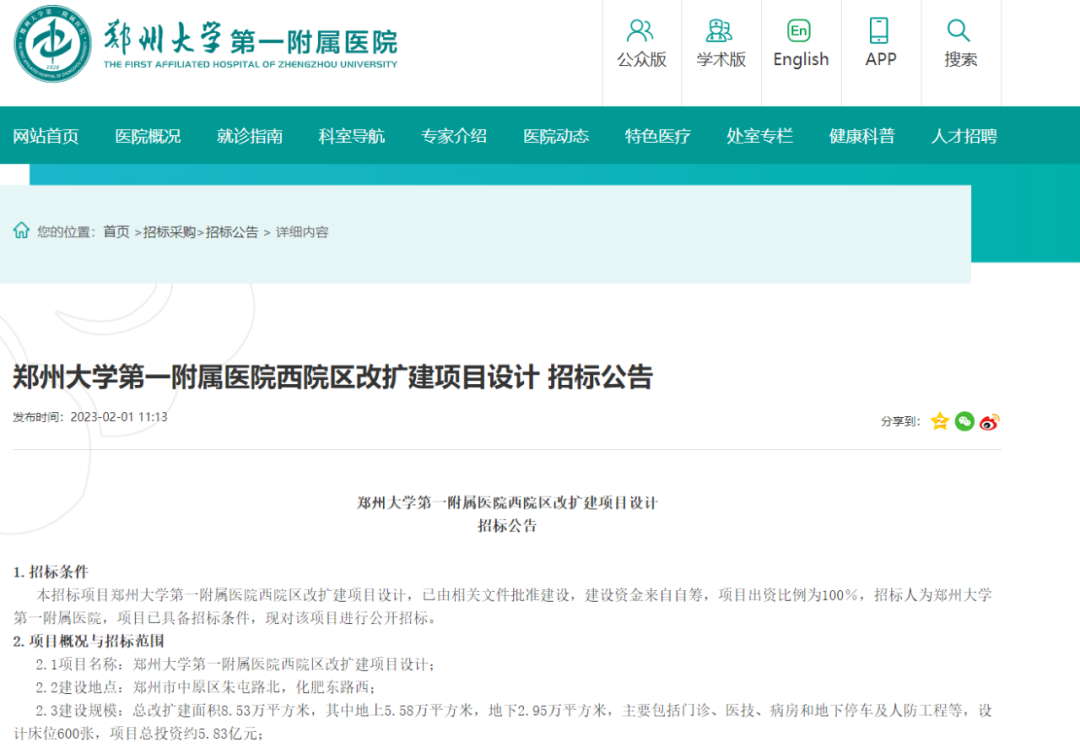The image size is (1080, 748).
Task: Open 健康科普 menu item
Action: [x=862, y=136]
